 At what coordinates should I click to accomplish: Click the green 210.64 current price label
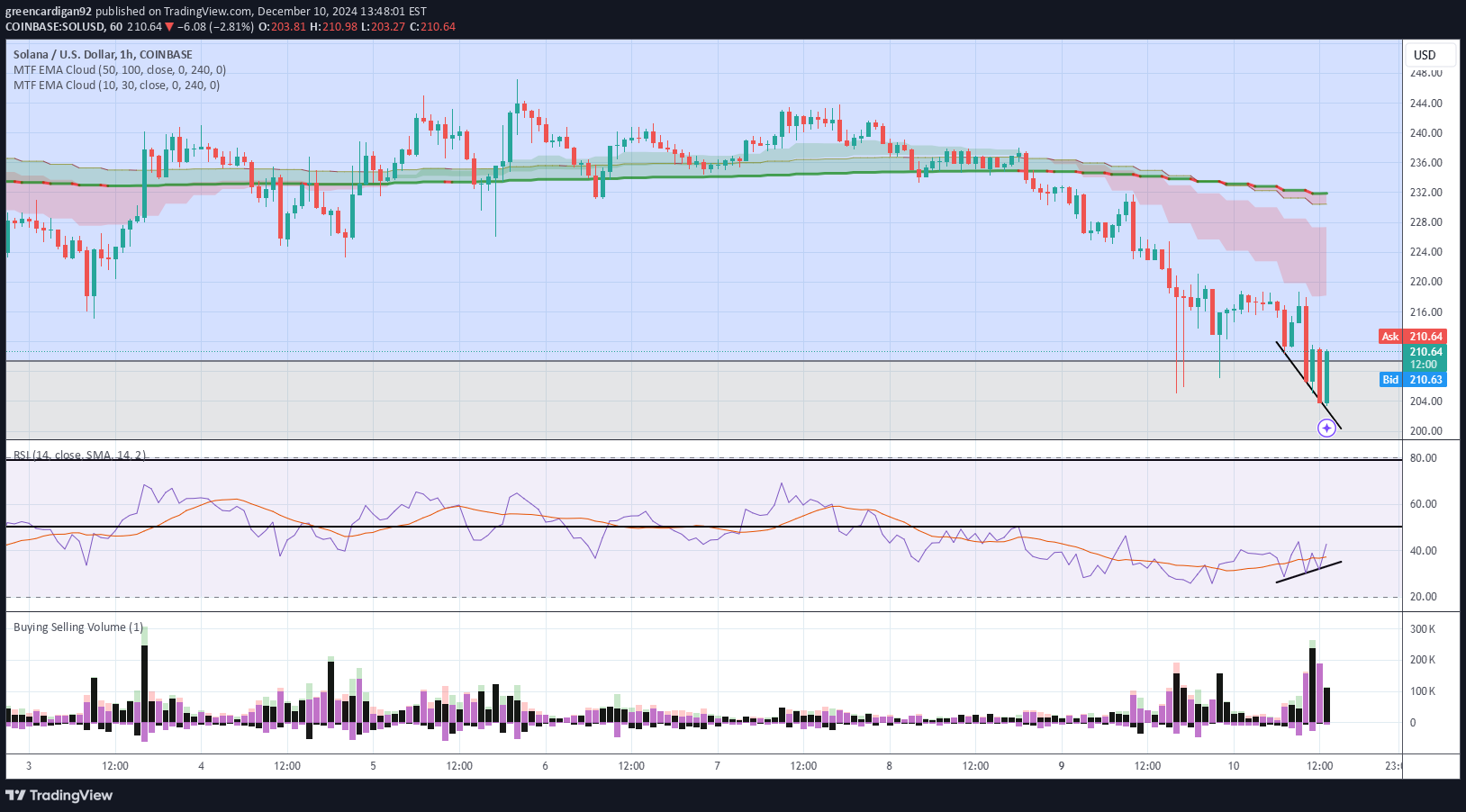click(1425, 352)
